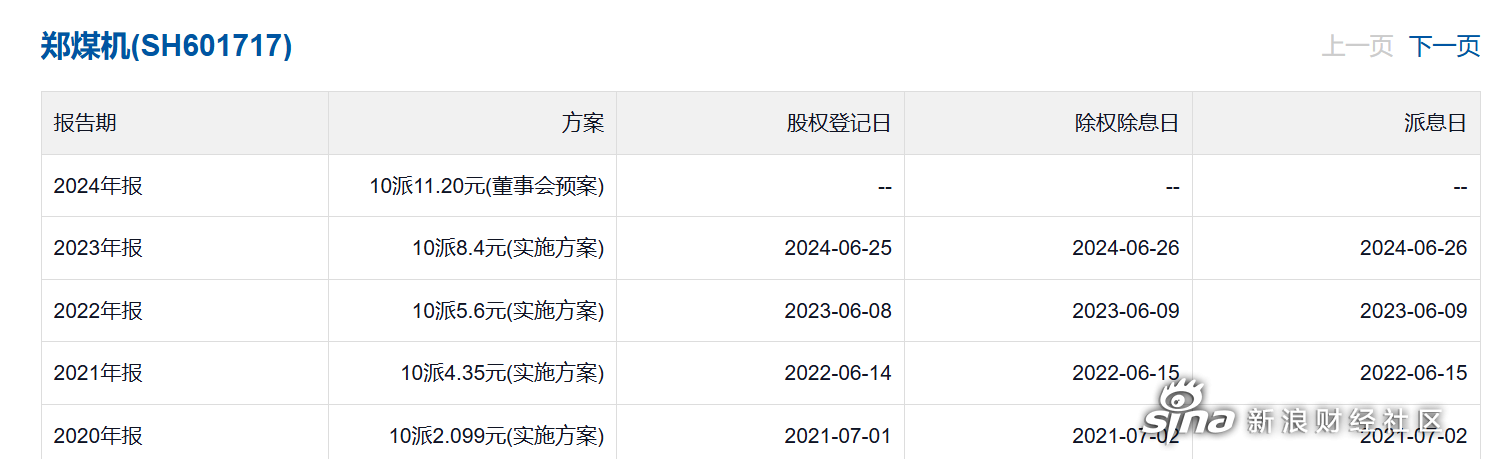The height and width of the screenshot is (459, 1497).
Task: Open the 郑煤机(SH601717) stock title
Action: point(166,46)
